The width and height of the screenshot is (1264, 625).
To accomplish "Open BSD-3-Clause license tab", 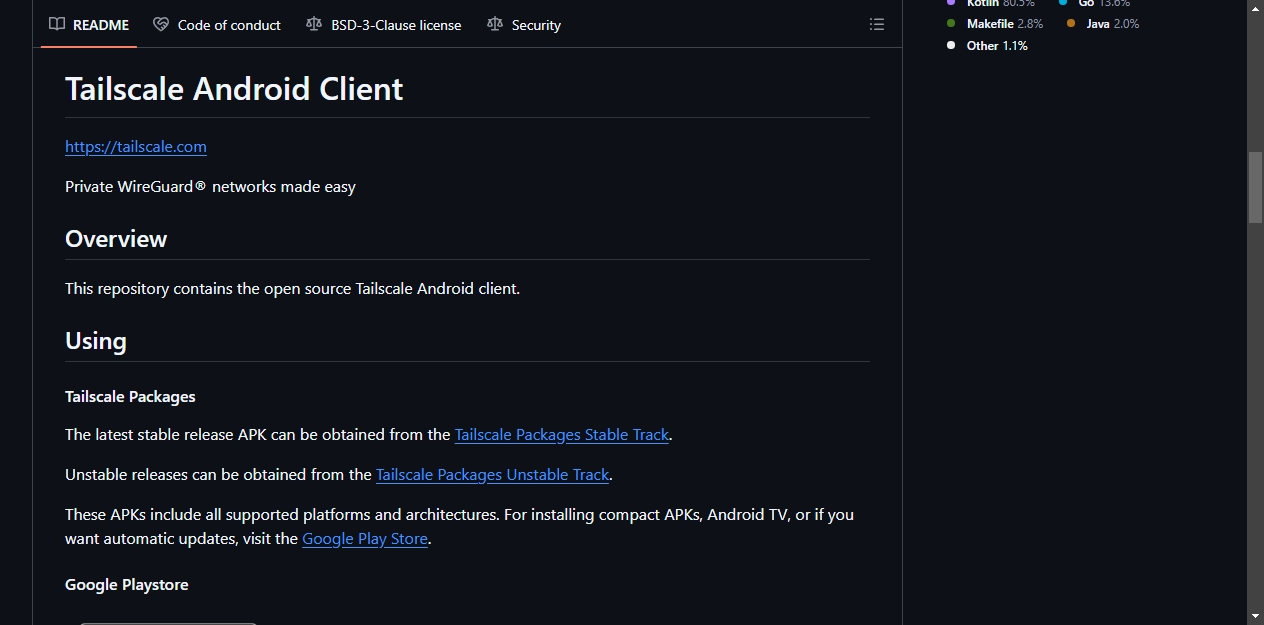I will 384,25.
